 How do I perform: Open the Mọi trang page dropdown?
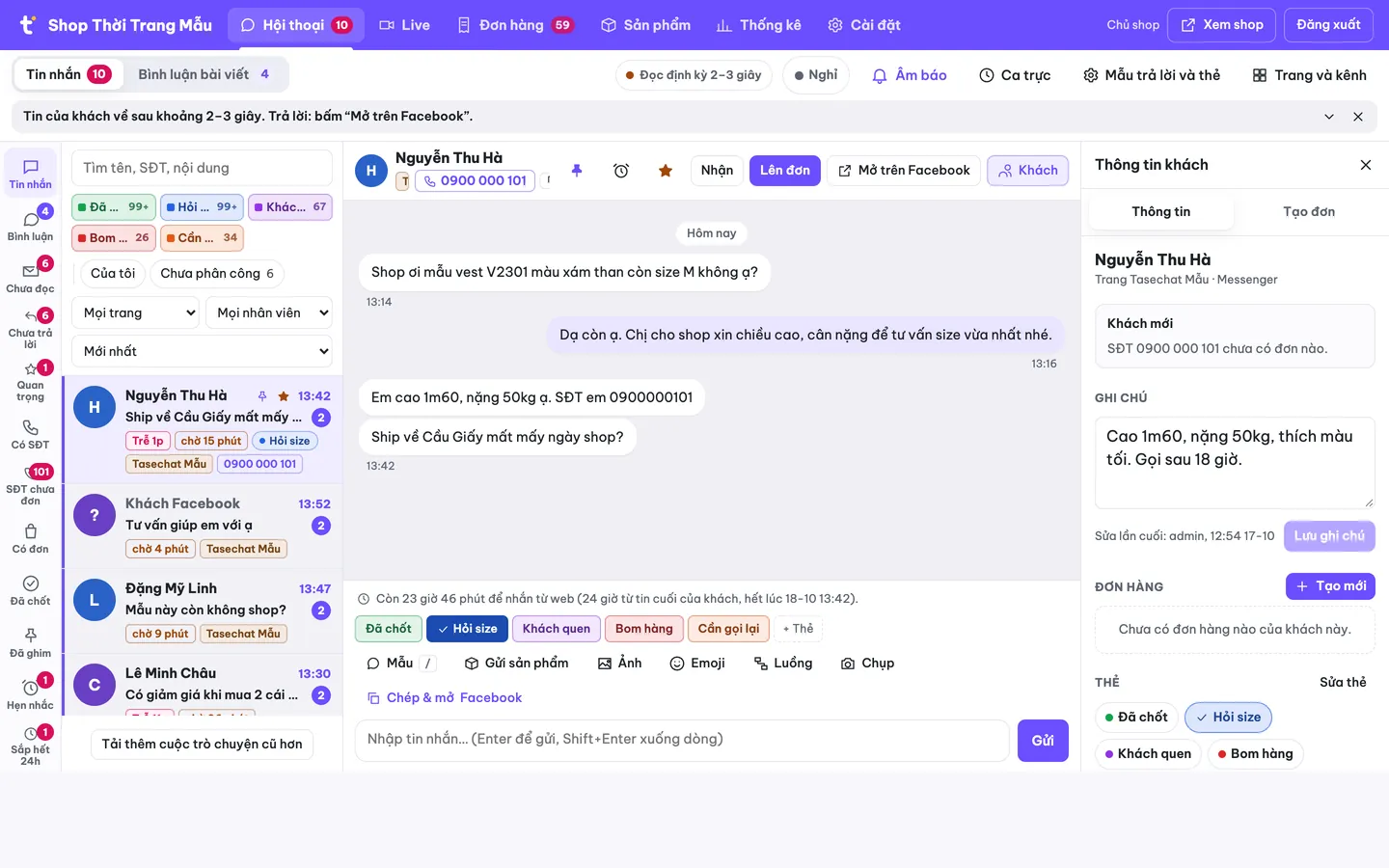(x=135, y=312)
